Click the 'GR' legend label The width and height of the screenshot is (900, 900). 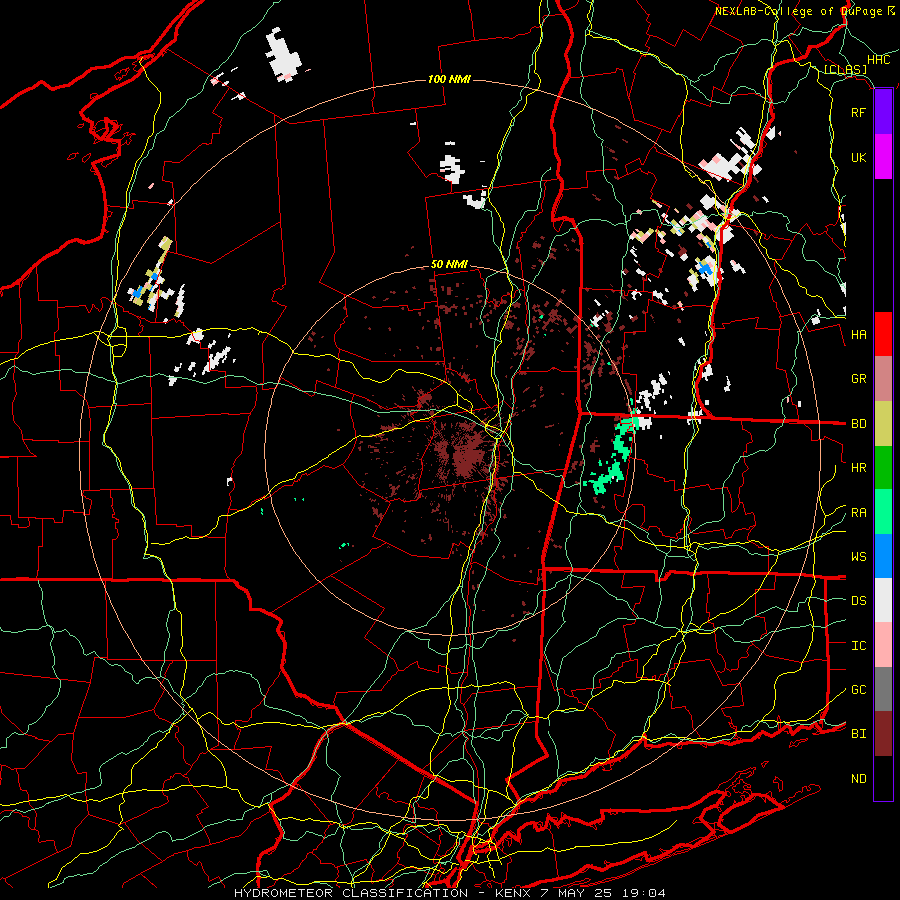(x=858, y=379)
